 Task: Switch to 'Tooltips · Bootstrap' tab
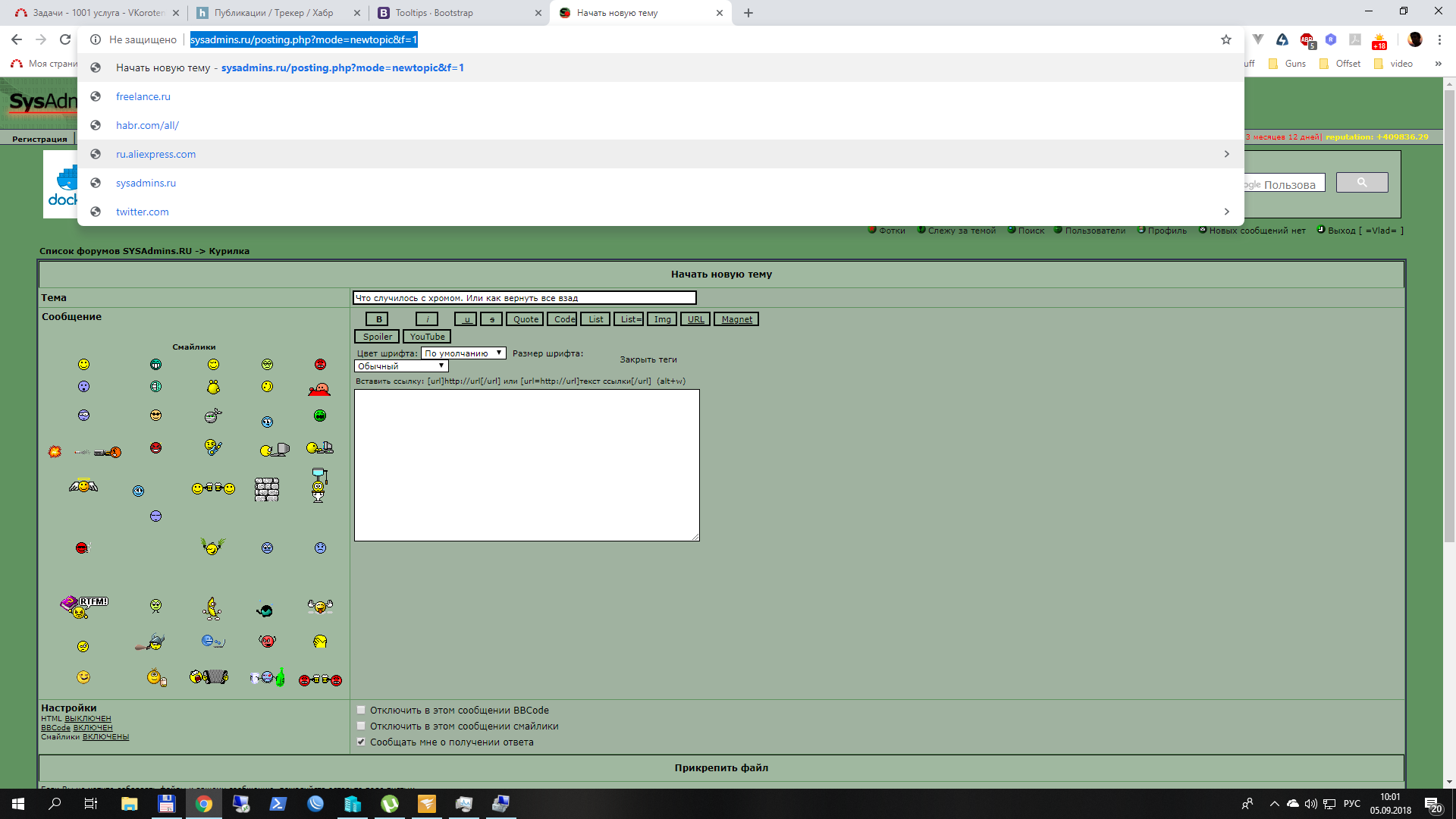pyautogui.click(x=460, y=13)
